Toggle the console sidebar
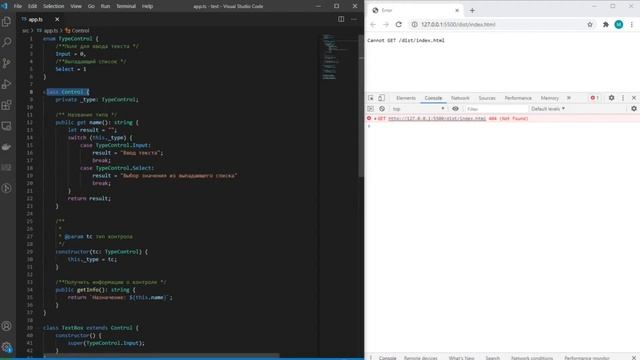 (x=370, y=109)
